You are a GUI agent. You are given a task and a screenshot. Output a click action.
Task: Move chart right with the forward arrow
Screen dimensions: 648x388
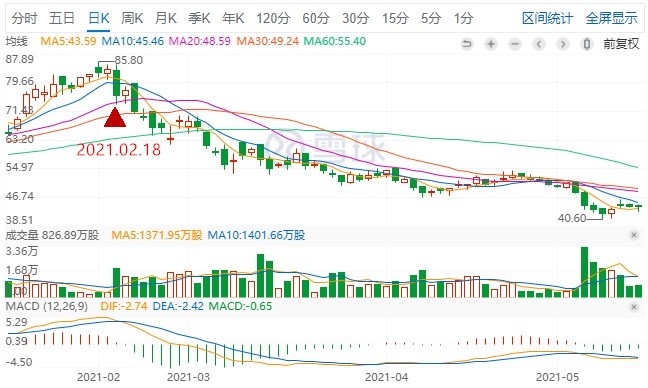click(563, 43)
